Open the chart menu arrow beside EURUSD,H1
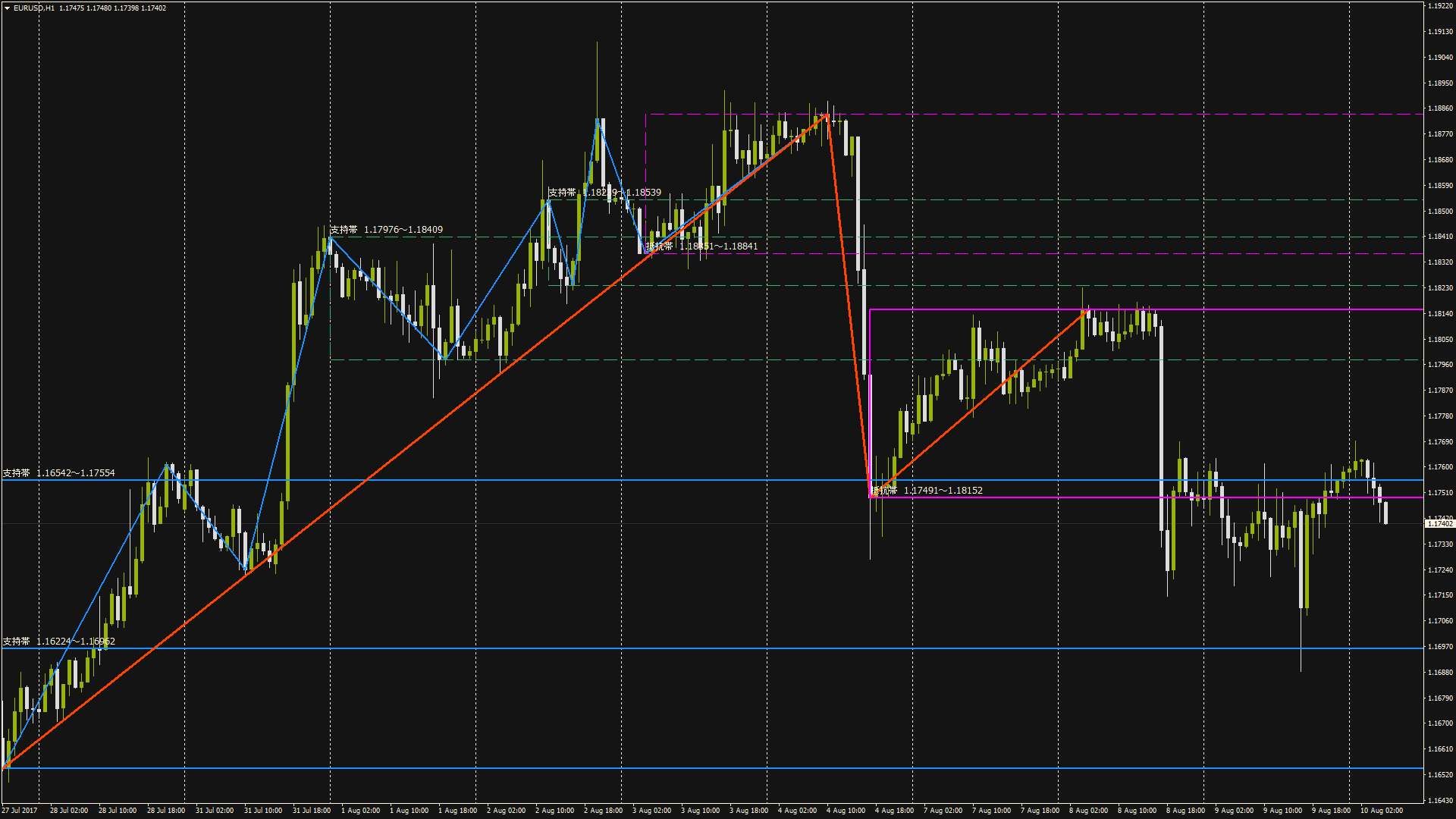The width and height of the screenshot is (1456, 819). [7, 8]
